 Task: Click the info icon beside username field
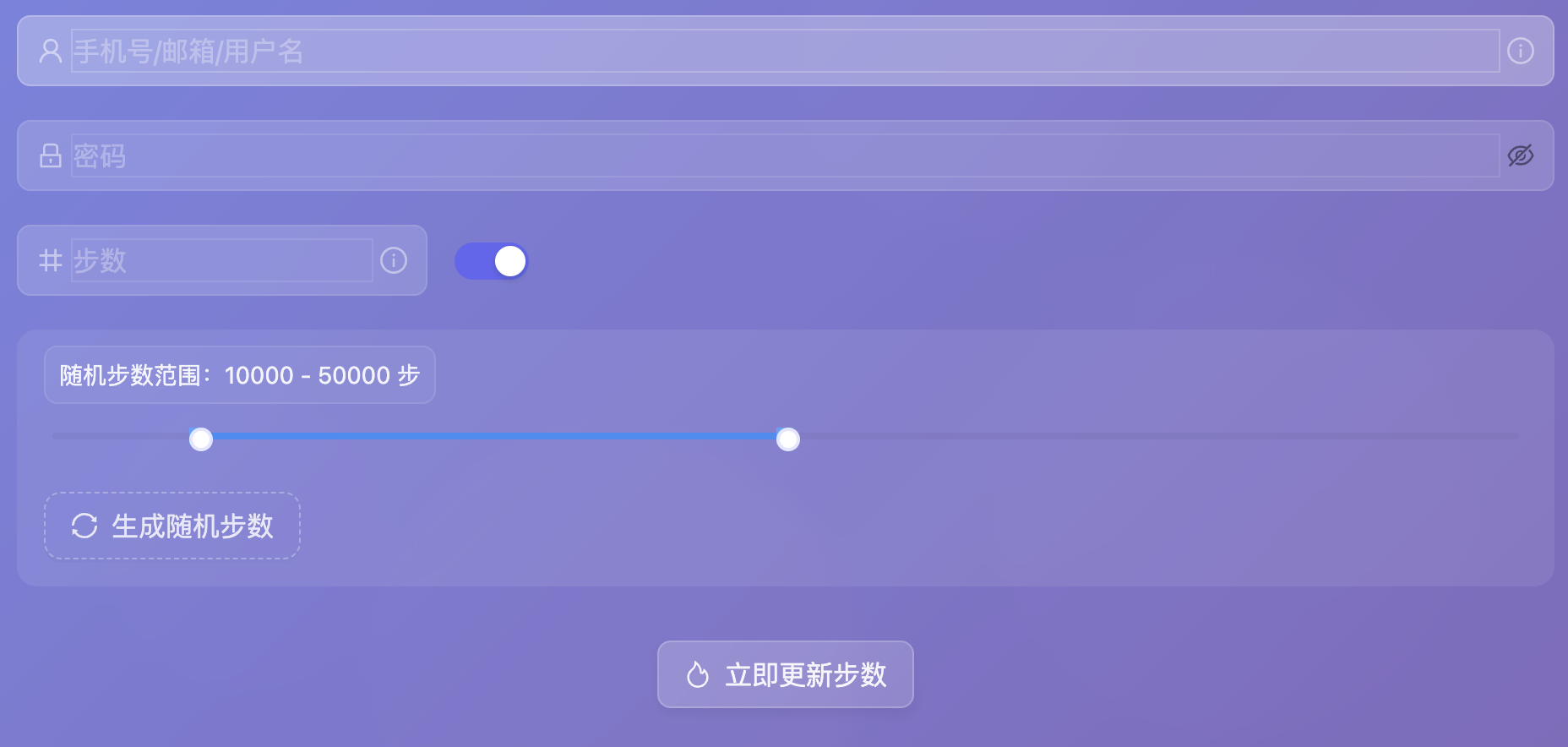pos(1522,51)
